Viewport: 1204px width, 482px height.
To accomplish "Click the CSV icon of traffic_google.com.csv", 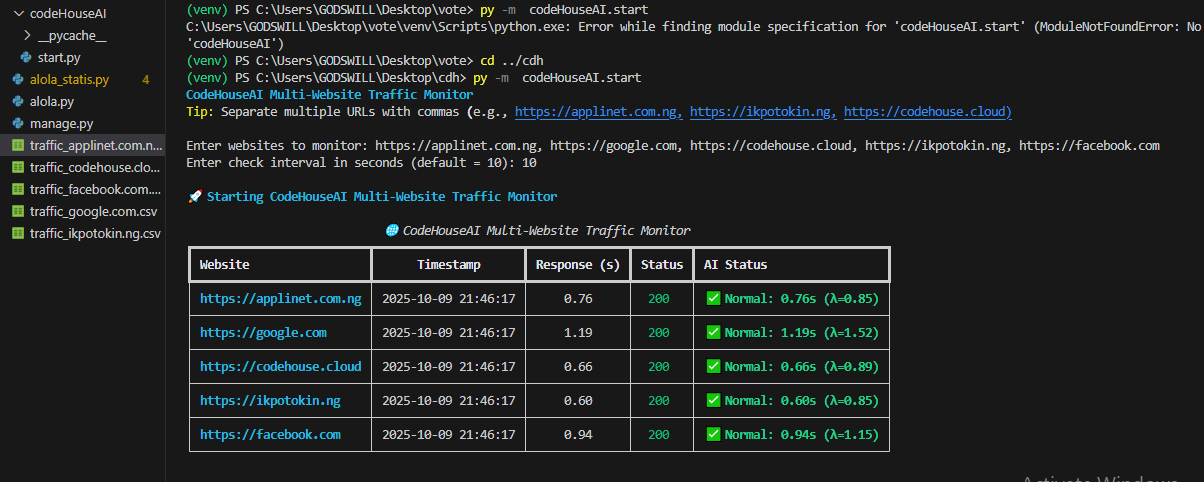I will pyautogui.click(x=19, y=211).
